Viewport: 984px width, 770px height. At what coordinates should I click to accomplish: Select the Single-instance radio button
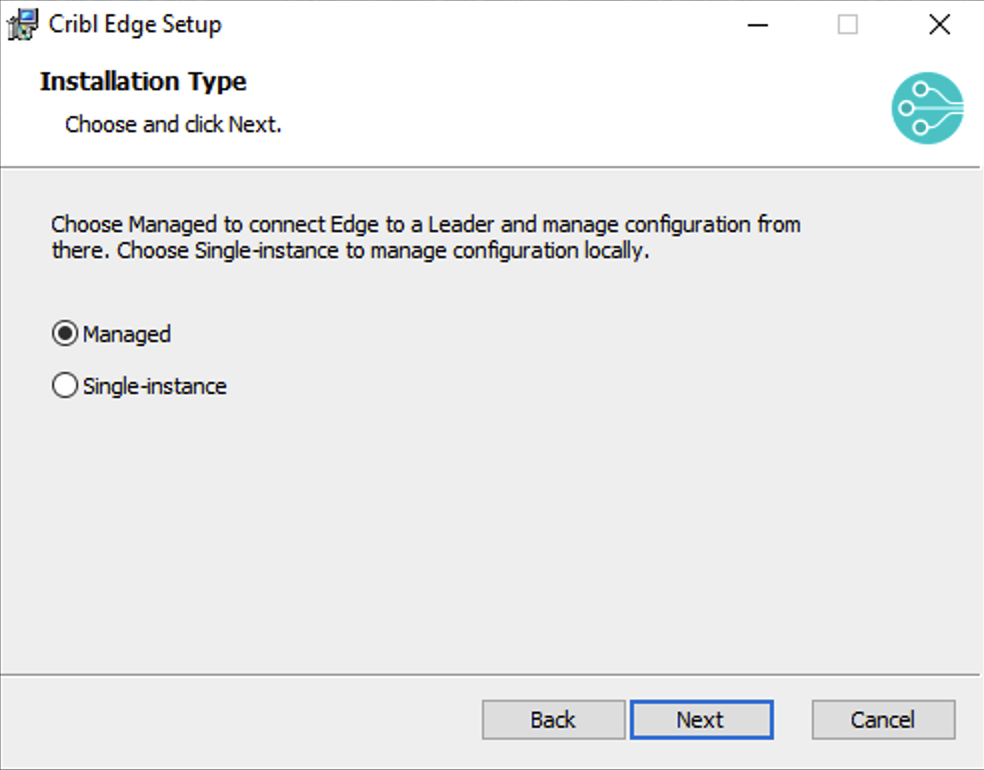pyautogui.click(x=64, y=385)
